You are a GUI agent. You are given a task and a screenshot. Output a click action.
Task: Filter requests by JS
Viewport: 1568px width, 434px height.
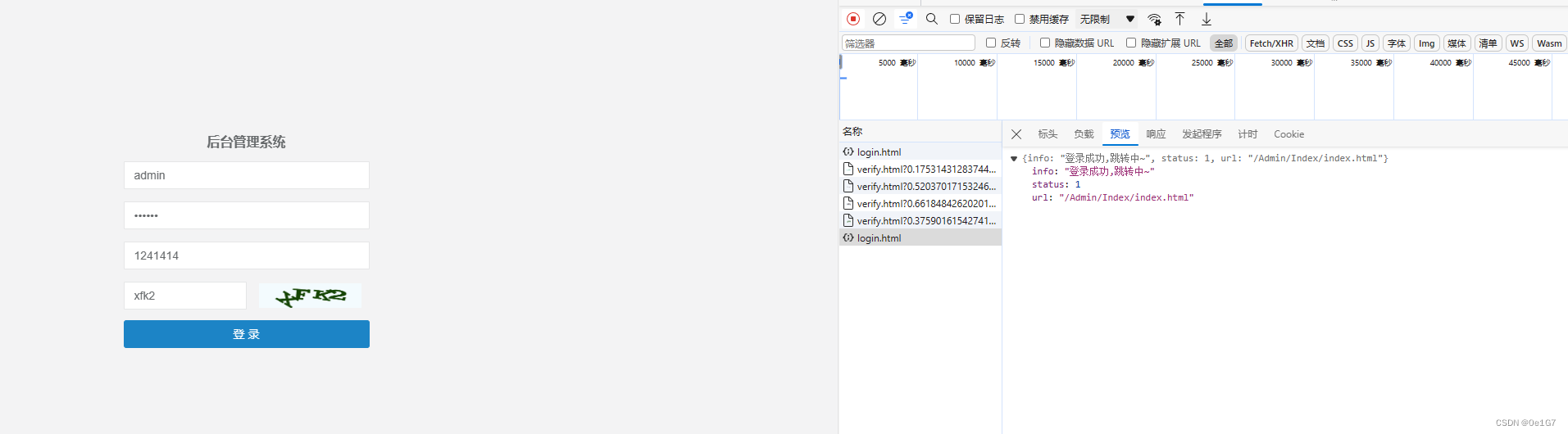click(1370, 43)
